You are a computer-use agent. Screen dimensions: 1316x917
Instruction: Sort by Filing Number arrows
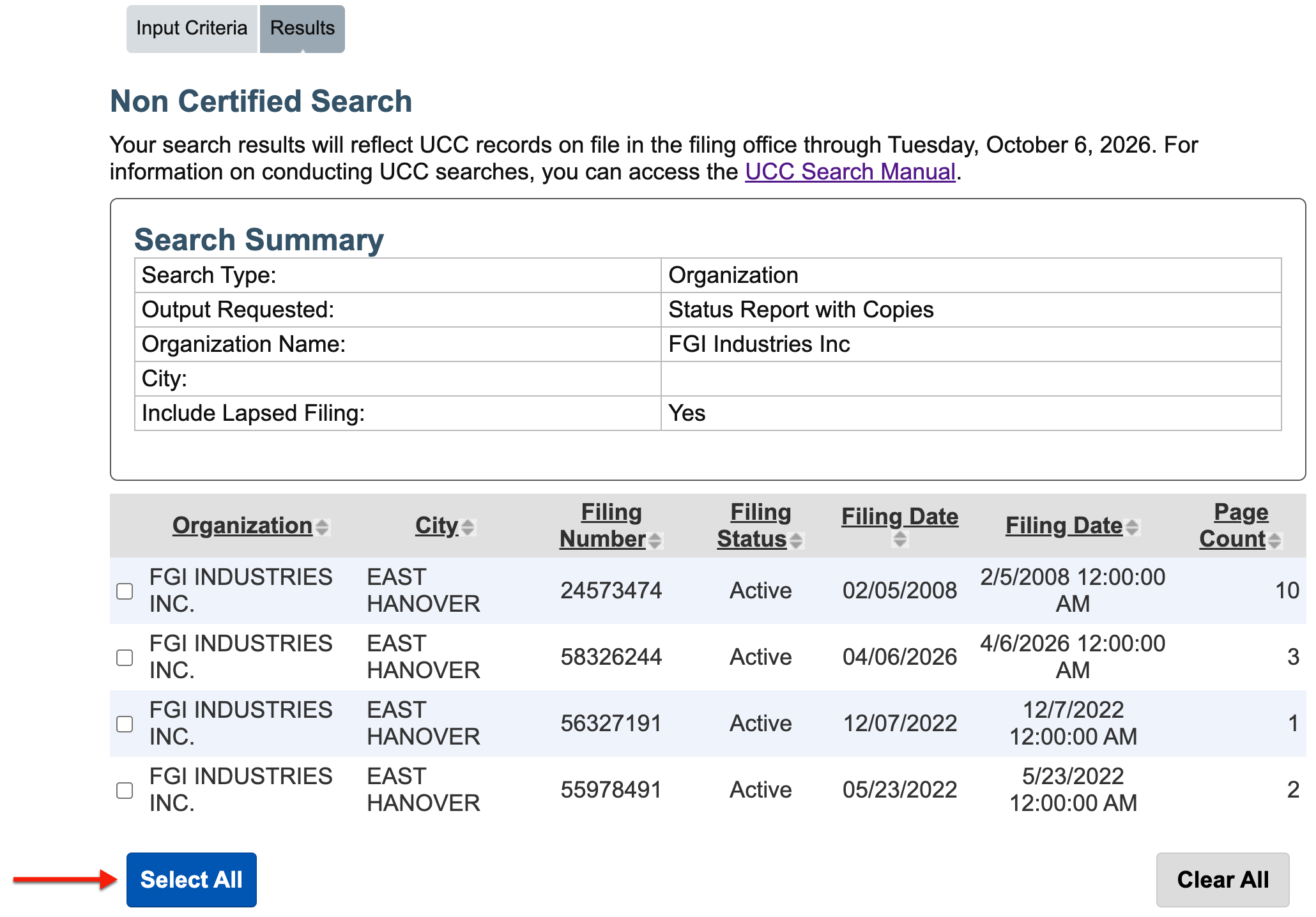point(655,540)
